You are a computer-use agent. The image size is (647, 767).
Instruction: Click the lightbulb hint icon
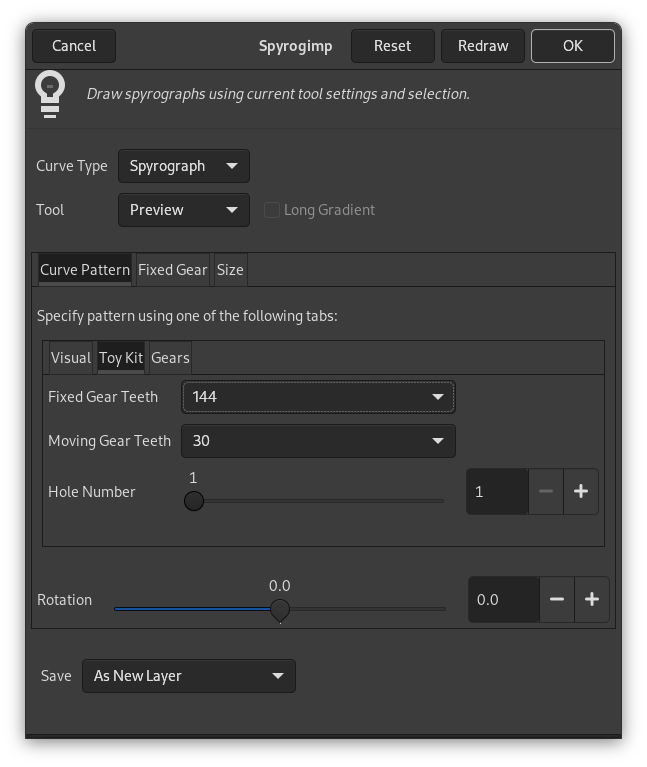[50, 93]
